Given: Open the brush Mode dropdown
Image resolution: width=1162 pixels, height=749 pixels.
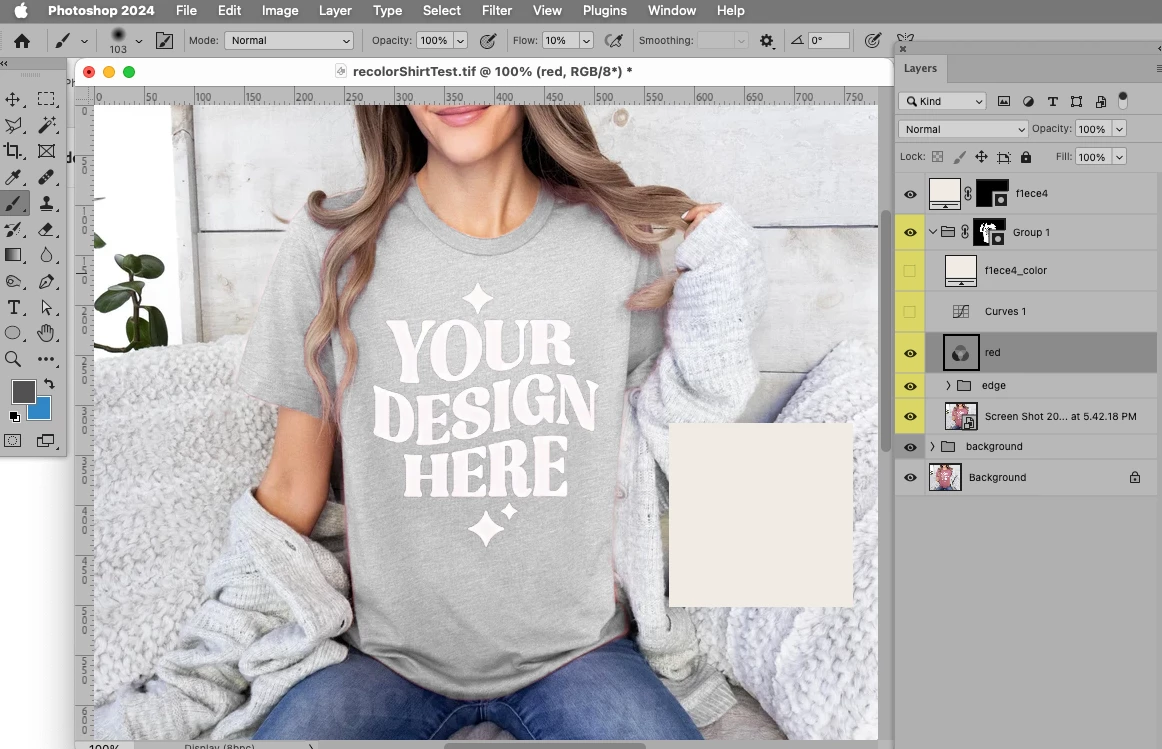Looking at the screenshot, I should pos(290,41).
